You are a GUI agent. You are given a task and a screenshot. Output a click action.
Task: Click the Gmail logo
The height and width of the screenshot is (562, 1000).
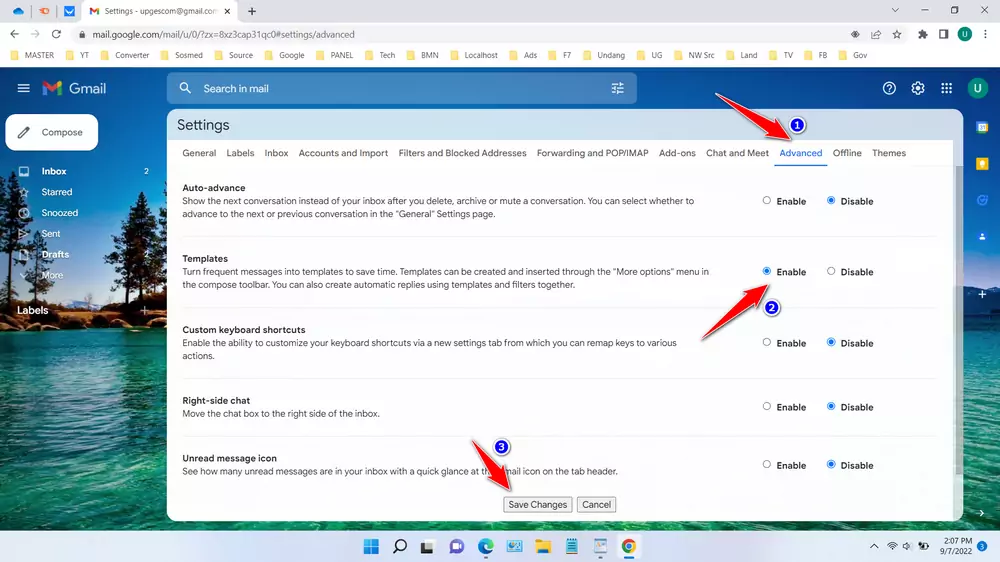point(75,88)
